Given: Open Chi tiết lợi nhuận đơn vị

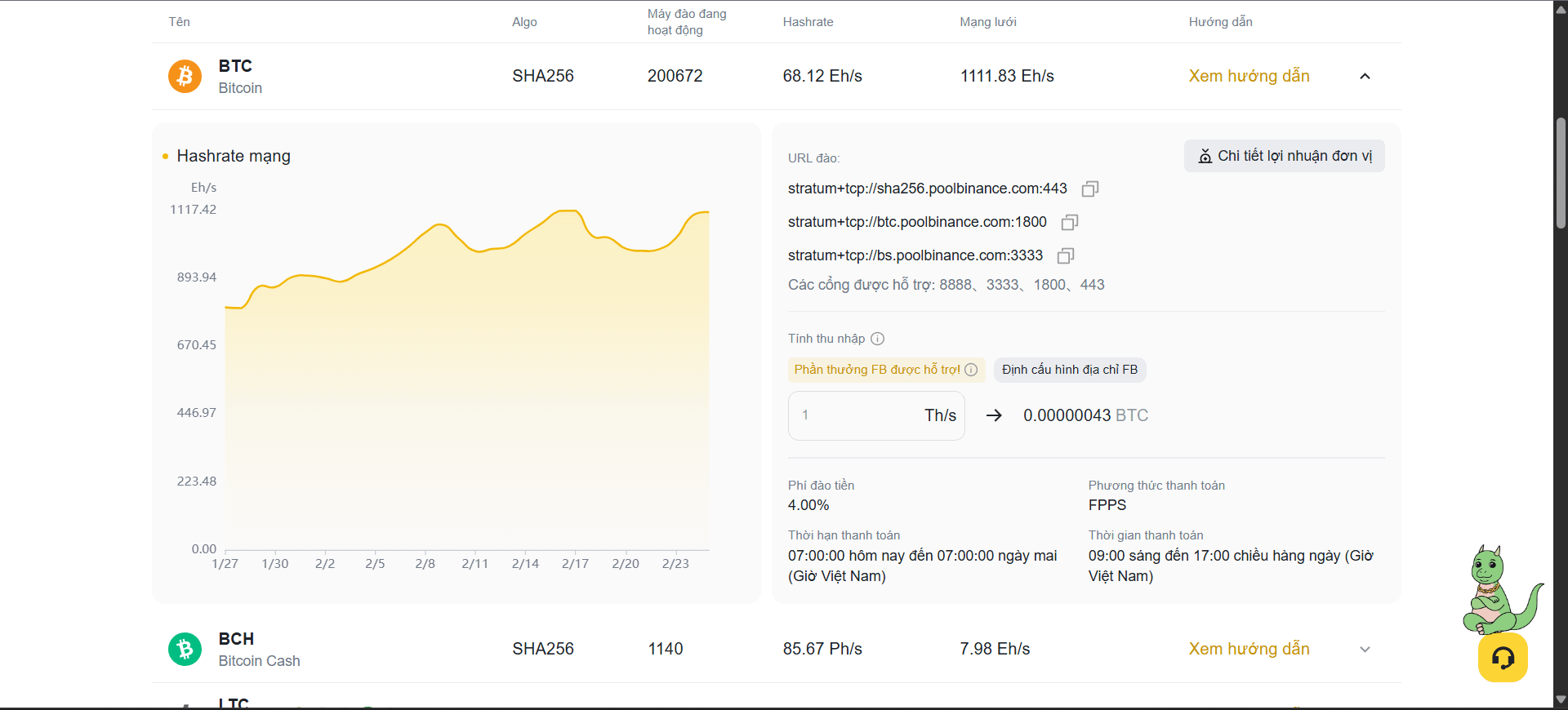Looking at the screenshot, I should pos(1284,156).
